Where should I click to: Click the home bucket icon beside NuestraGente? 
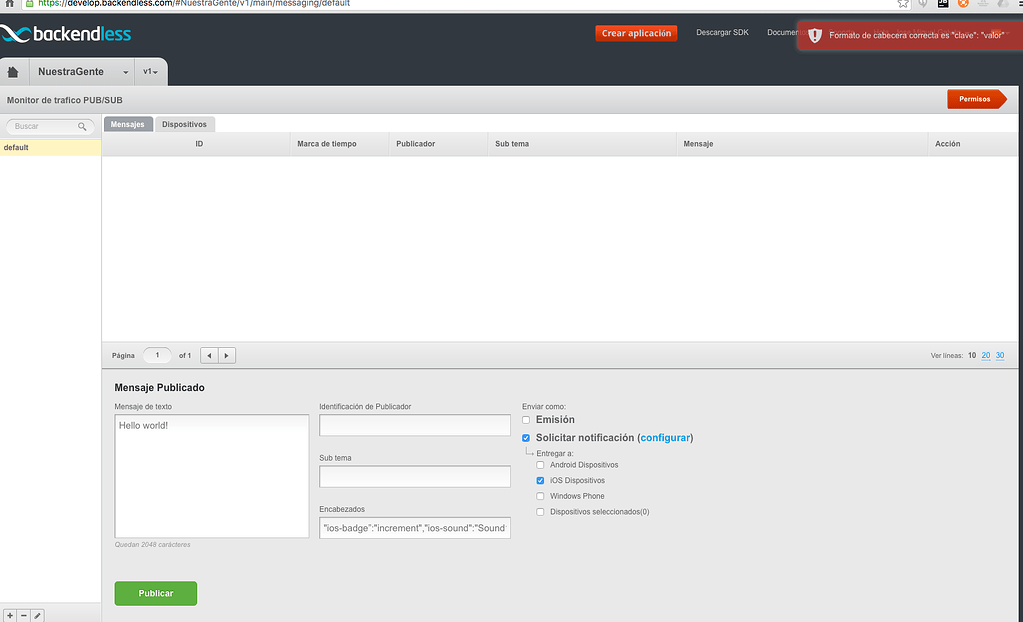point(13,71)
